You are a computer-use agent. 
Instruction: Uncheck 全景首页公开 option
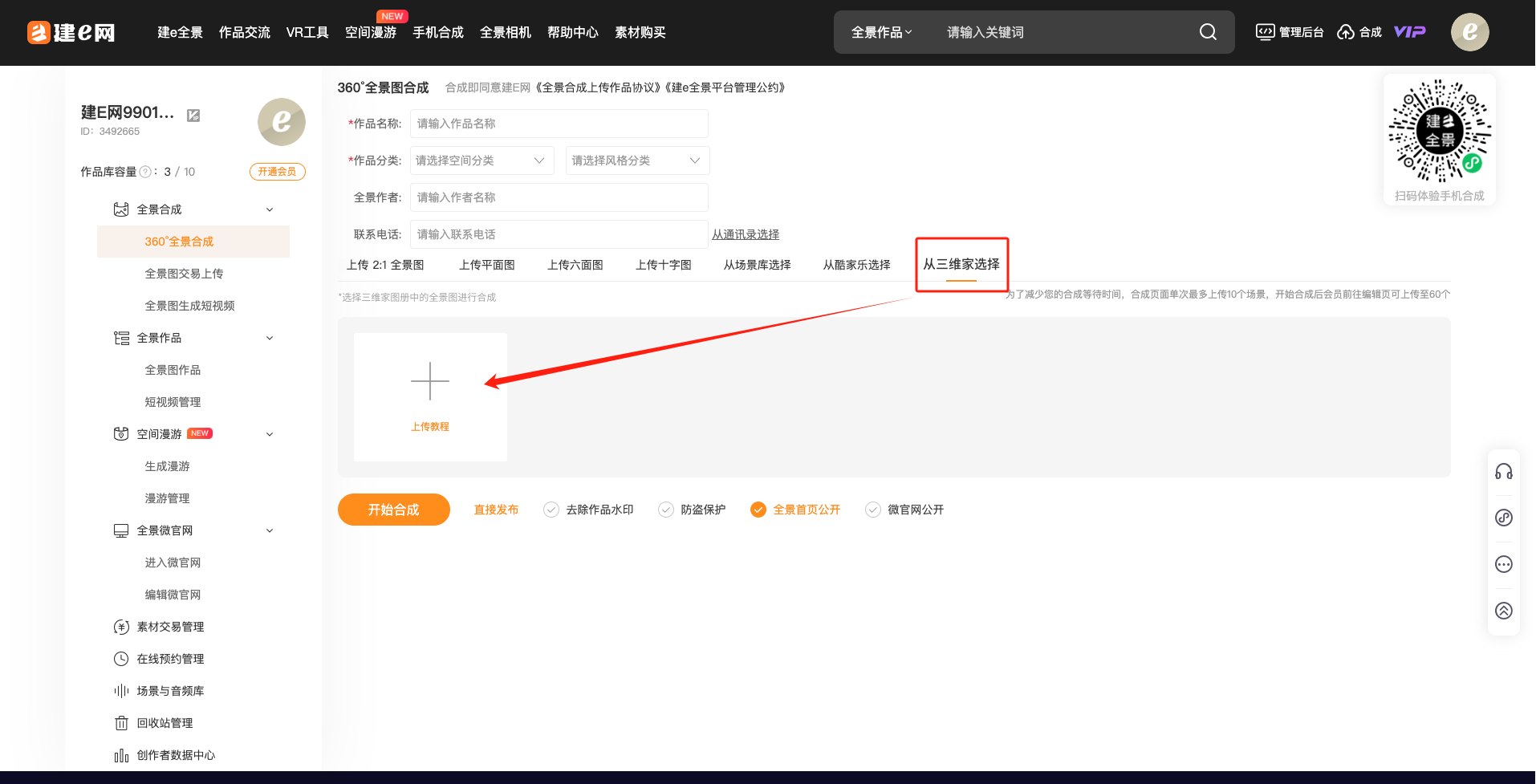758,510
